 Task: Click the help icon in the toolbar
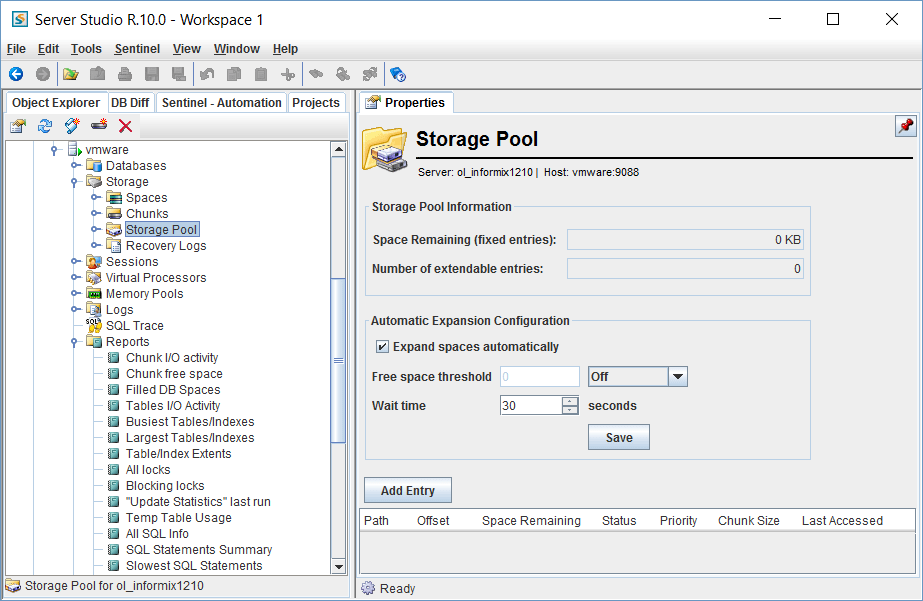point(397,74)
